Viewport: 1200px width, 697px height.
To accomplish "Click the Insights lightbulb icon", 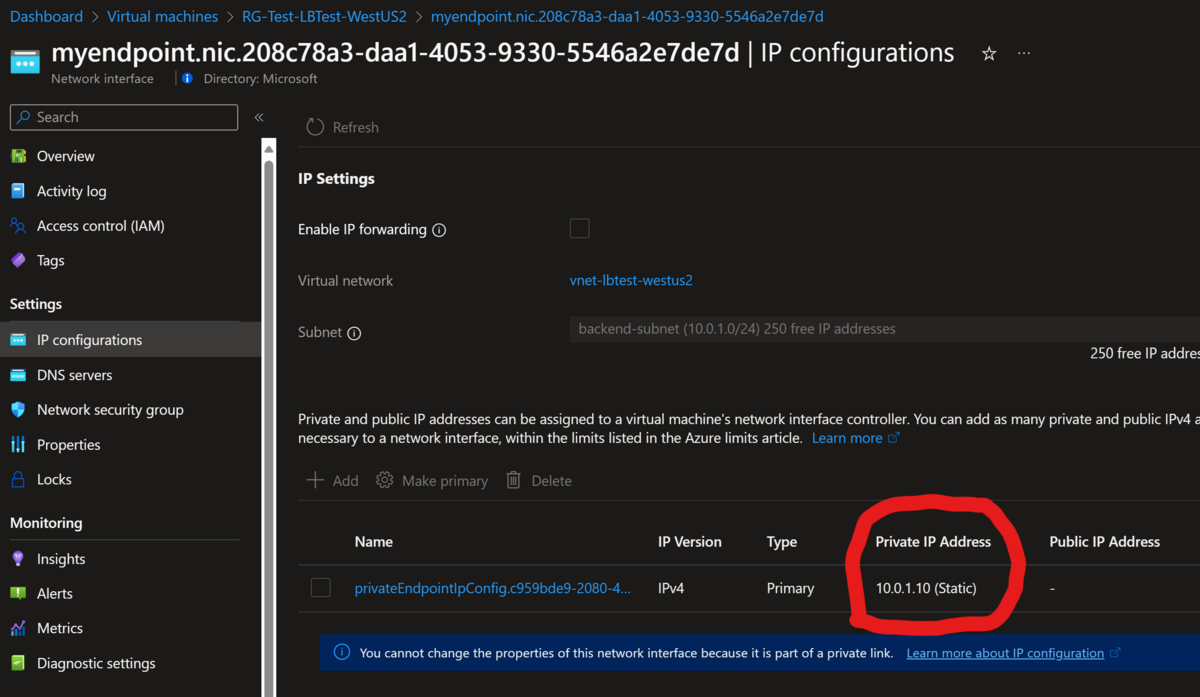I will tap(18, 559).
